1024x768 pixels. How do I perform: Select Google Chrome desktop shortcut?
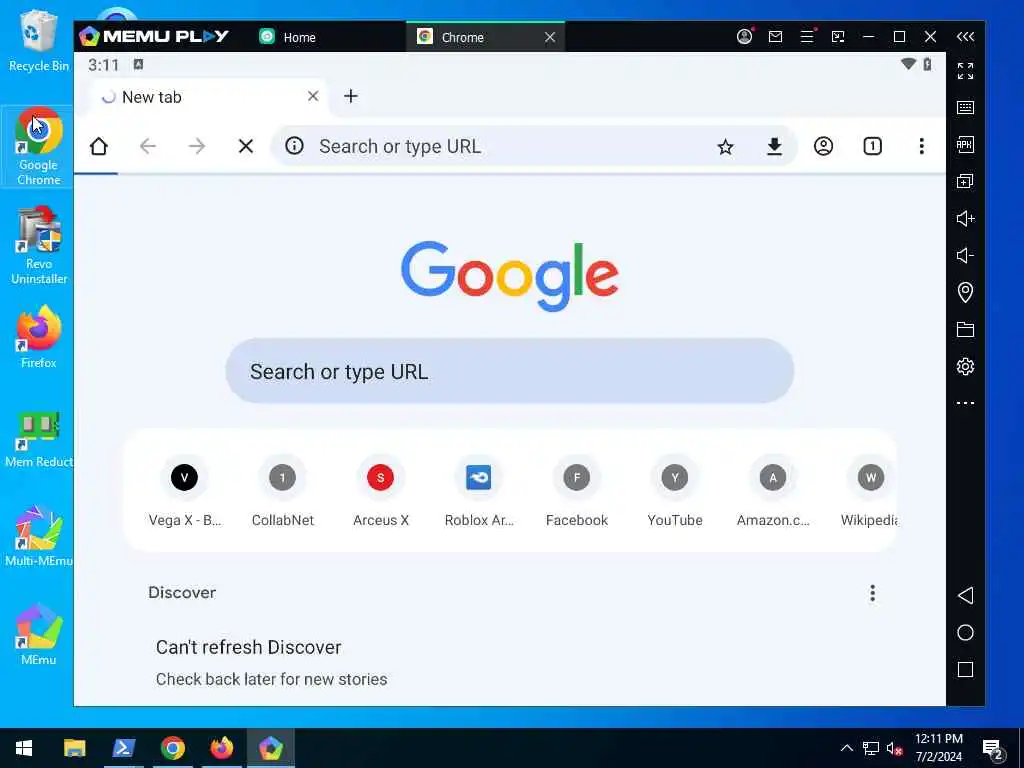pos(39,147)
